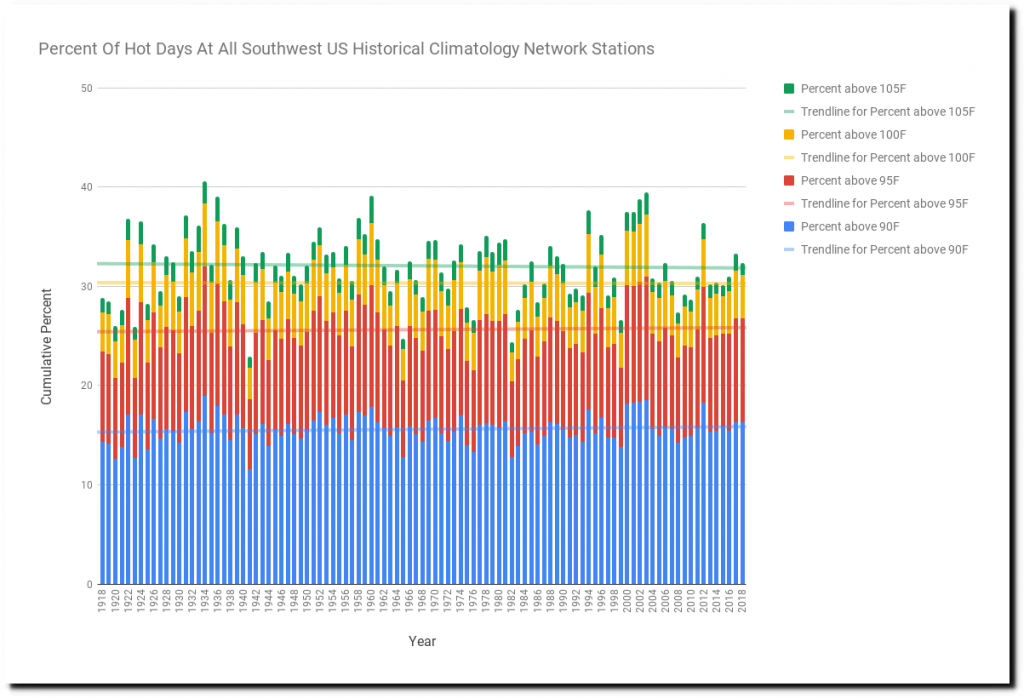Click the 40 tick label on the y-axis

pos(86,188)
